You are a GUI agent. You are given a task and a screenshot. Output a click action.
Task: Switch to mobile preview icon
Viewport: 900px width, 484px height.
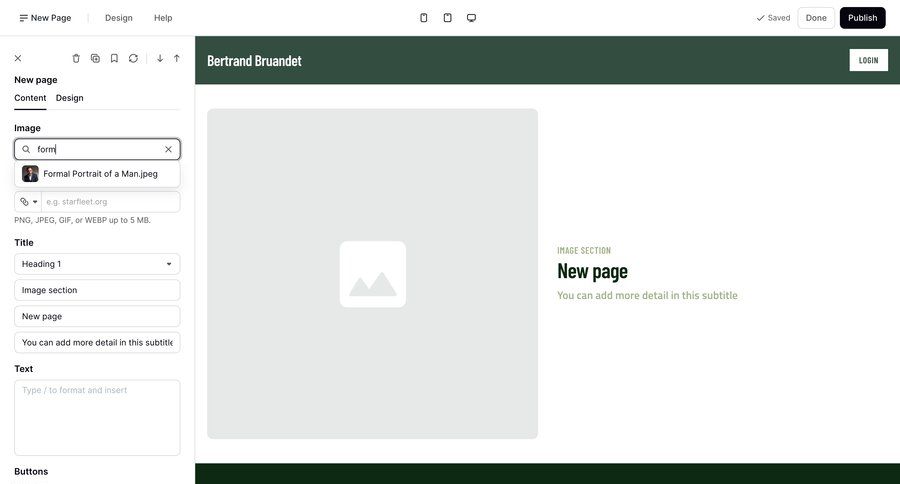tap(424, 18)
